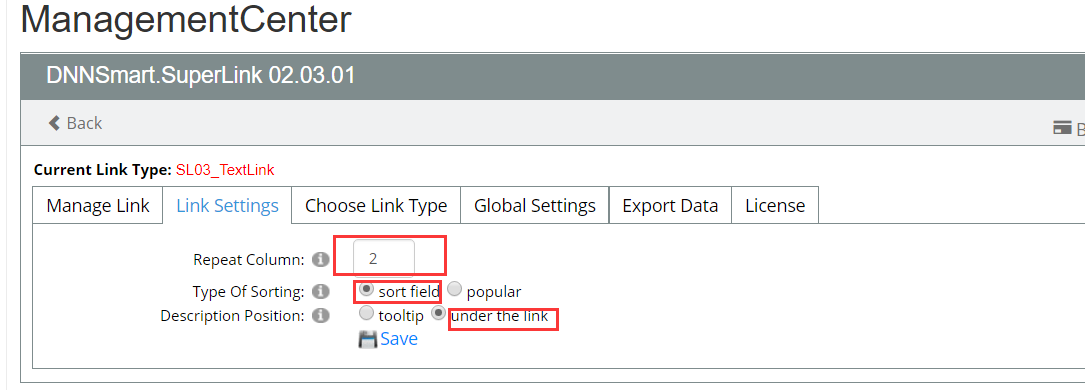Click the Back link text

[x=84, y=123]
